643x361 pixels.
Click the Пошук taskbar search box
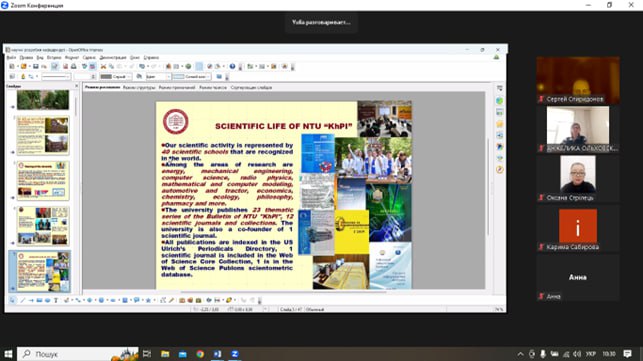pos(78,354)
